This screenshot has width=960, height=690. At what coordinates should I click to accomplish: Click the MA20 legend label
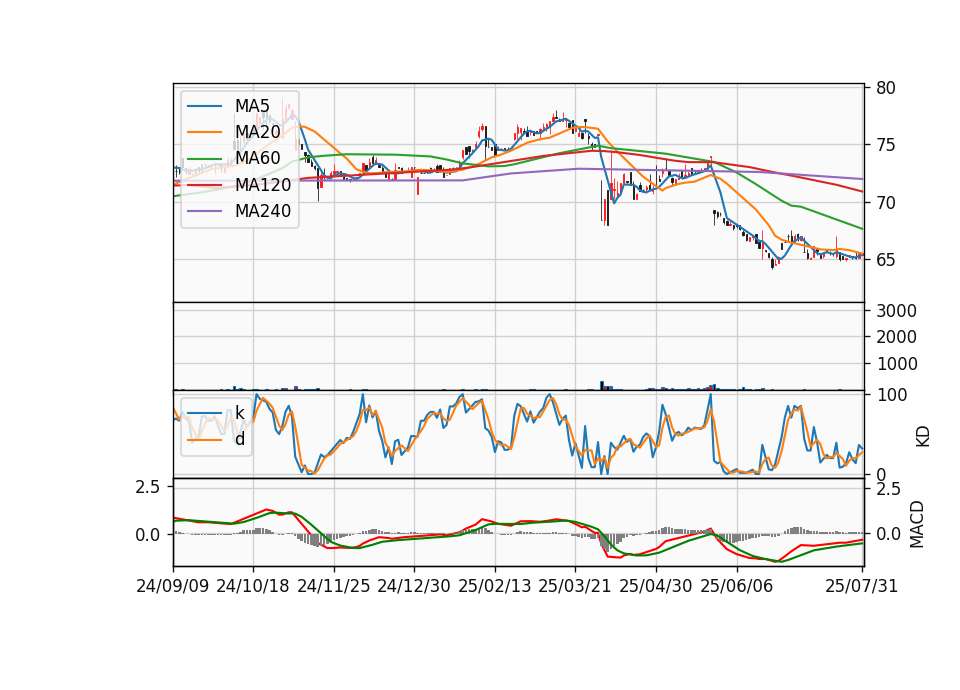[x=257, y=132]
